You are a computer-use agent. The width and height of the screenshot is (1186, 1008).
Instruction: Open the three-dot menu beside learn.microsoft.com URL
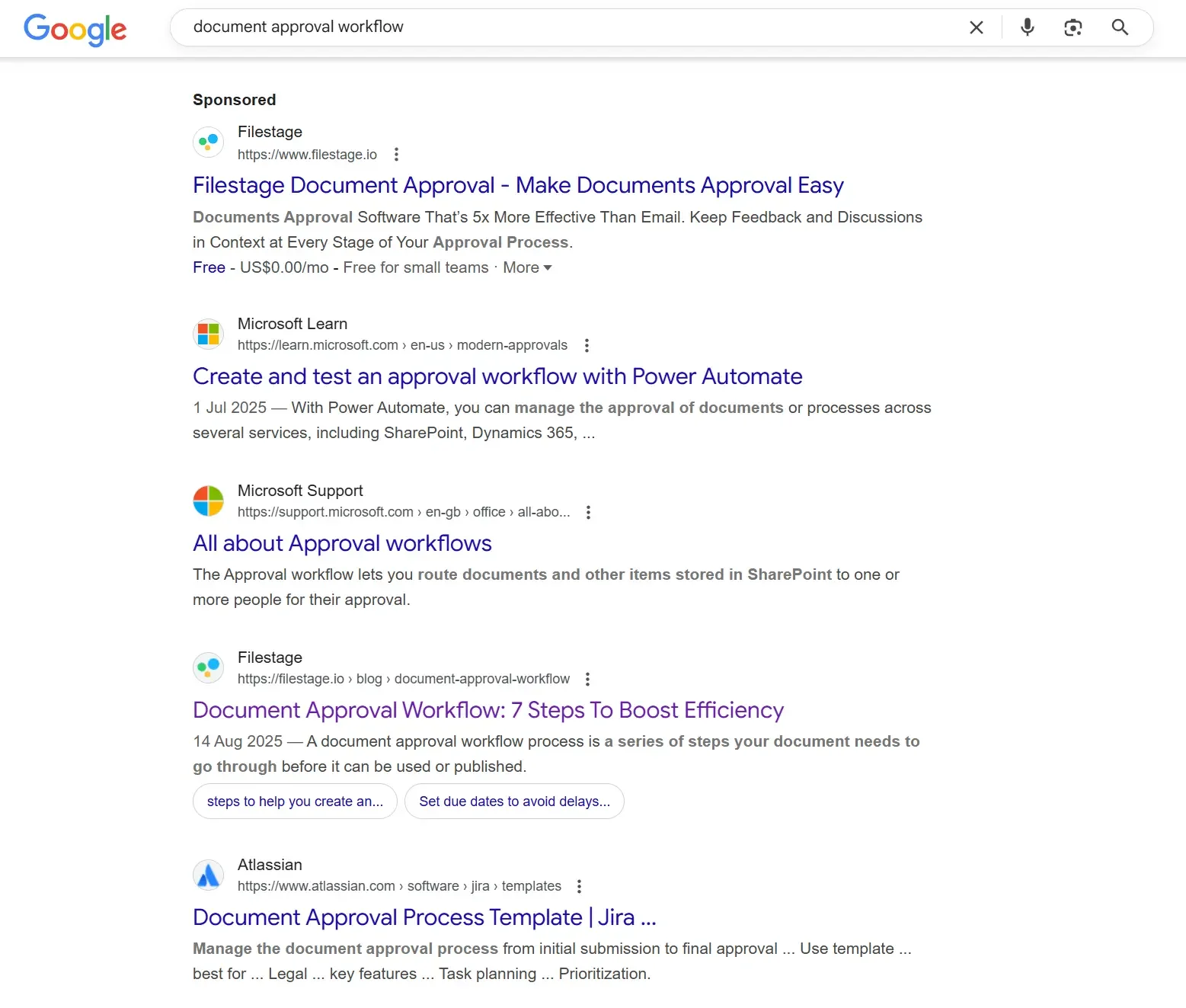[x=587, y=345]
